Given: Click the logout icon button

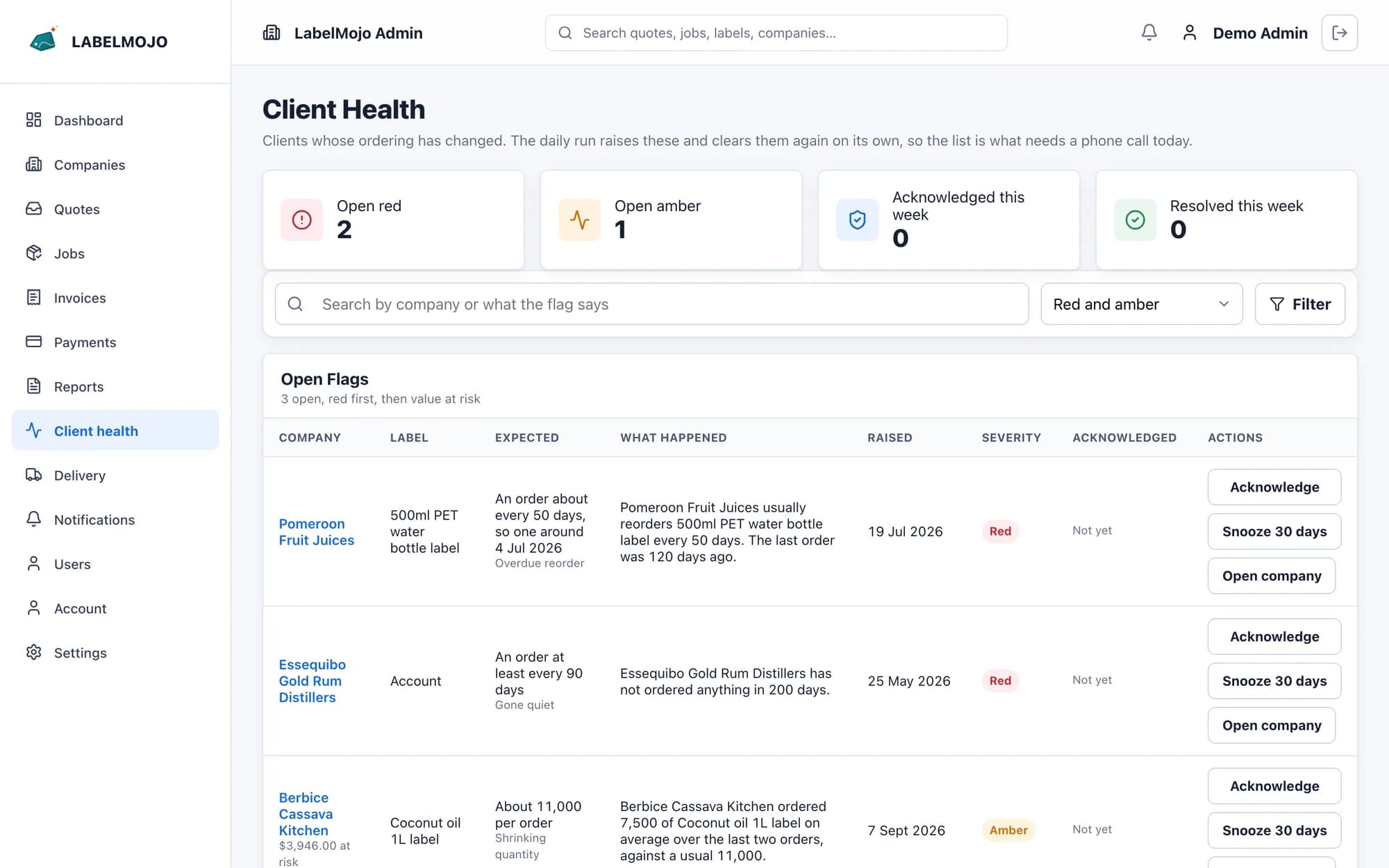Looking at the screenshot, I should click(x=1339, y=33).
